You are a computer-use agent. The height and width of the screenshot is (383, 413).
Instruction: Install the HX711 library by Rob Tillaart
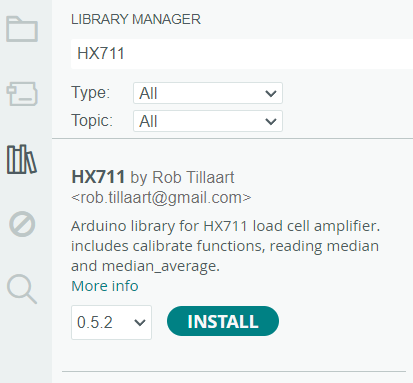coord(223,321)
